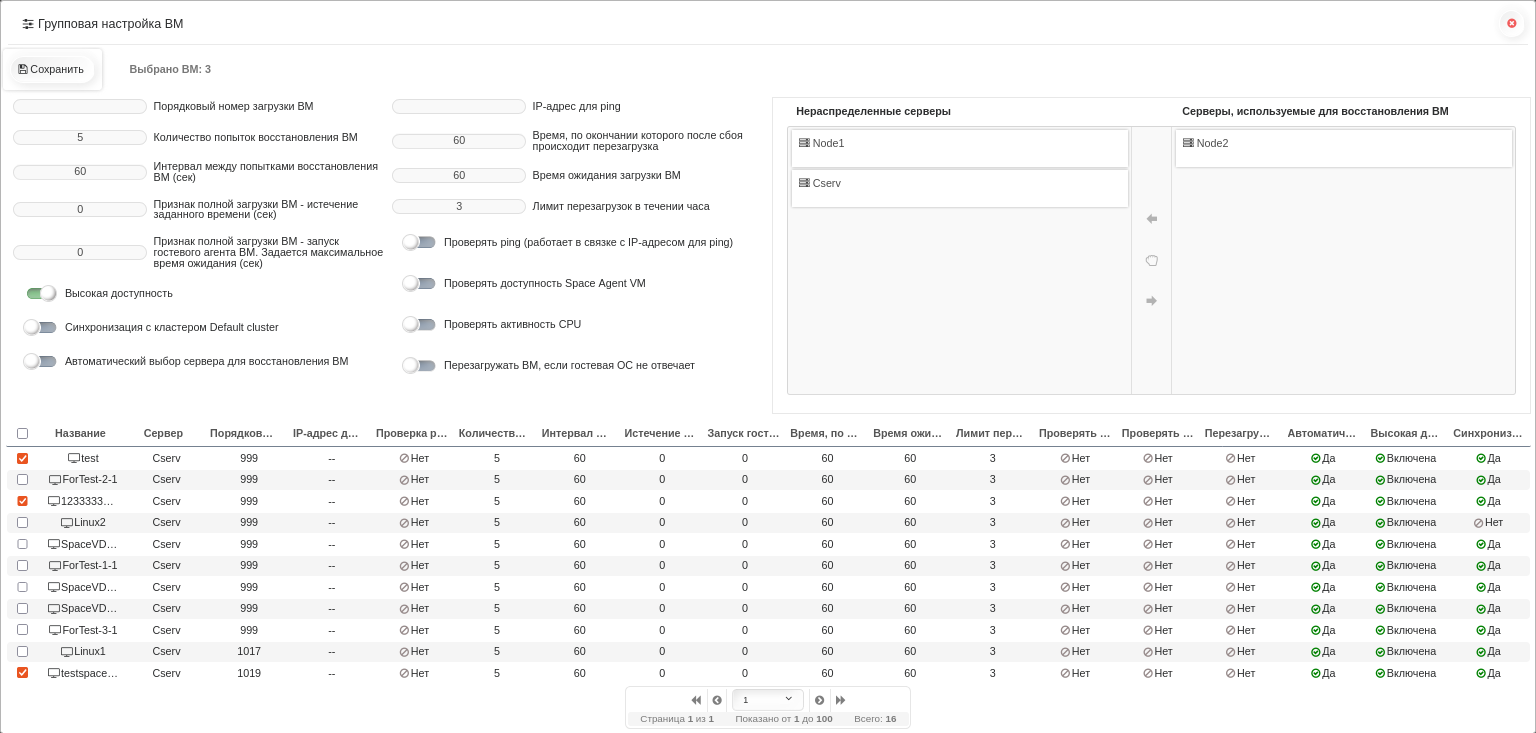Go to the first page in pagination
Screen dimensions: 1536x733
click(x=696, y=700)
